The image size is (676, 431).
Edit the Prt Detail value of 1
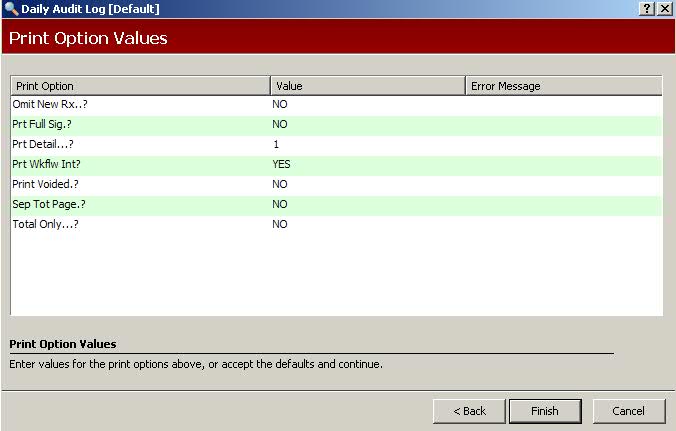[x=367, y=144]
